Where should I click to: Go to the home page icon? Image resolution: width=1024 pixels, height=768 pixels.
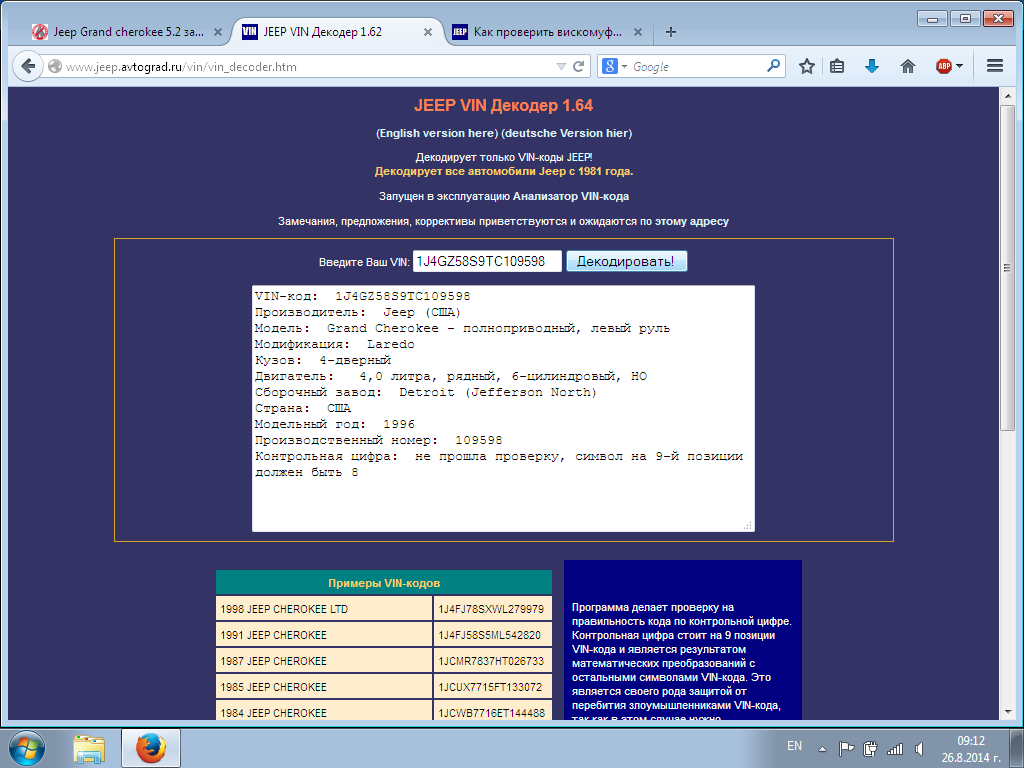(908, 67)
